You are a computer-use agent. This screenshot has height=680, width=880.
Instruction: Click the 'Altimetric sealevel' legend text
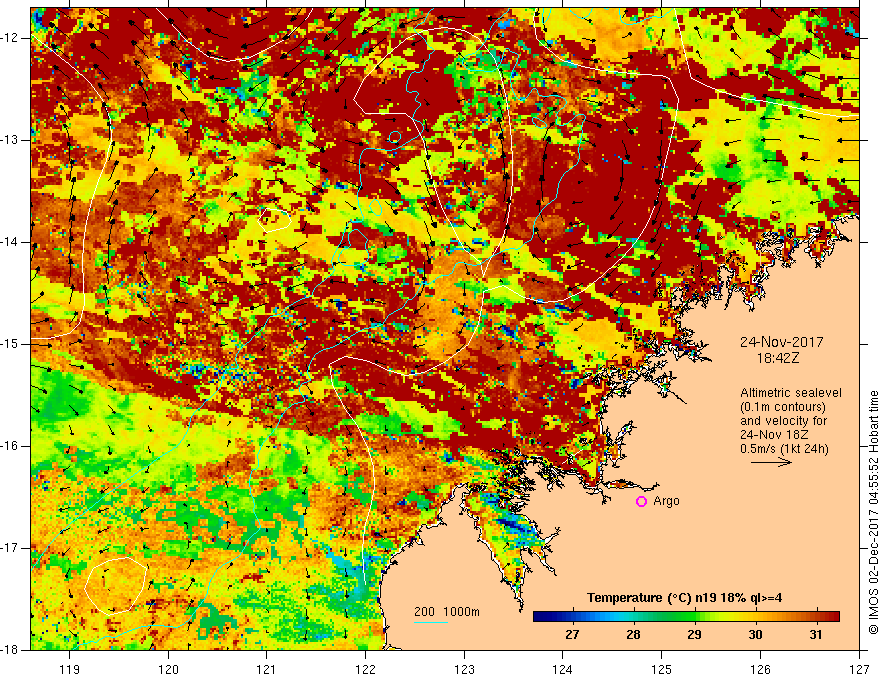tap(791, 393)
